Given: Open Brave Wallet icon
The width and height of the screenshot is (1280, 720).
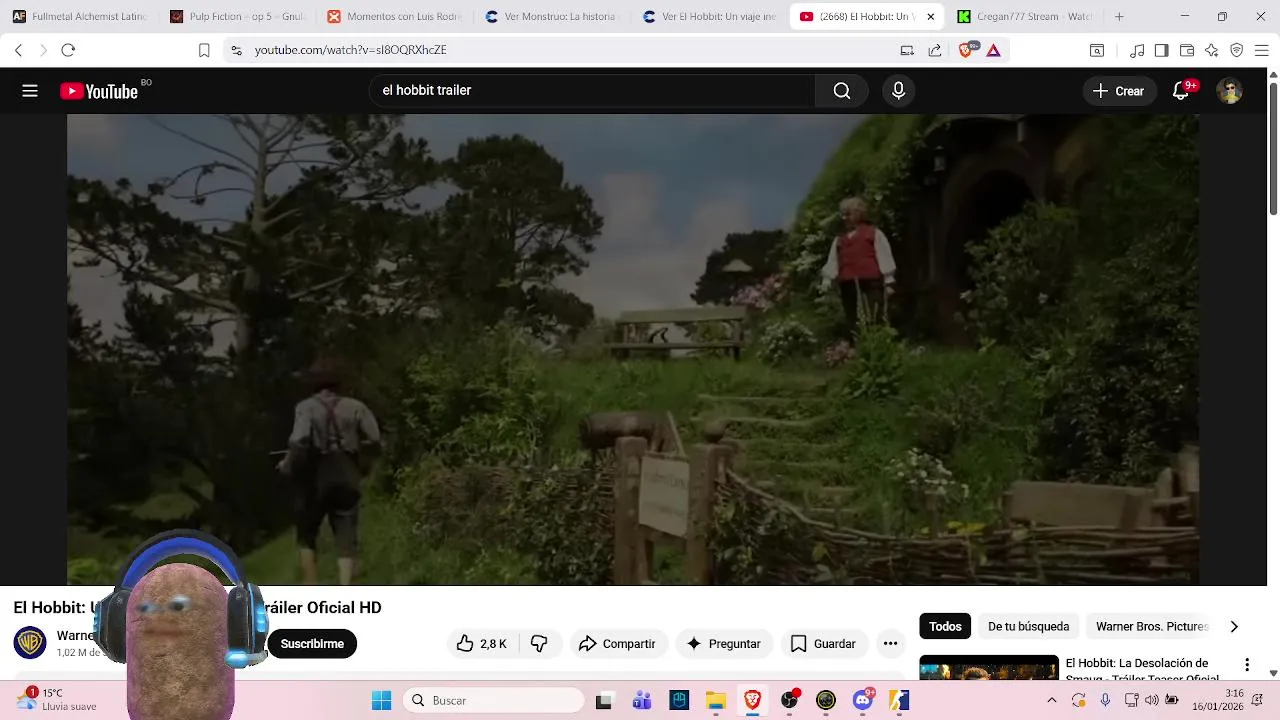Looking at the screenshot, I should coord(1187,50).
